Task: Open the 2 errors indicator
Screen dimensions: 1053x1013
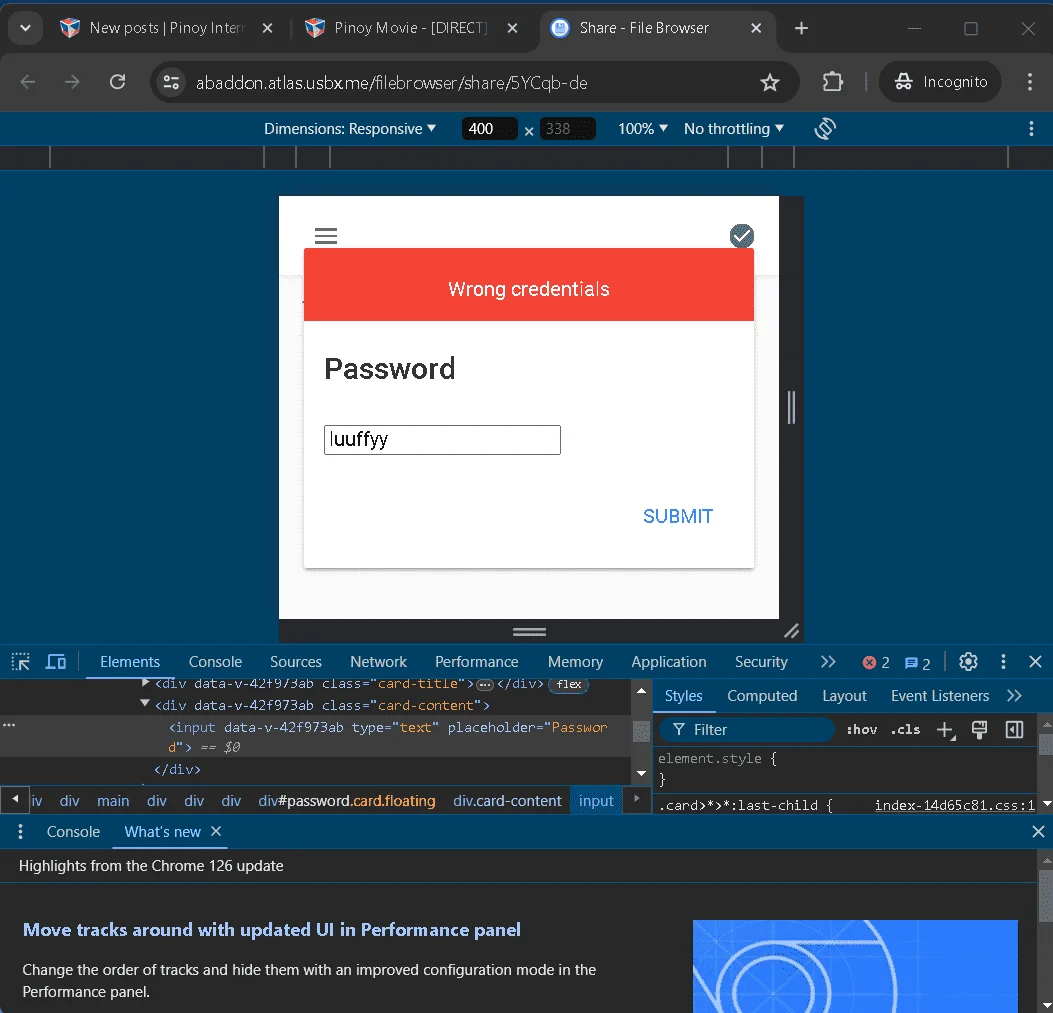Action: (876, 663)
